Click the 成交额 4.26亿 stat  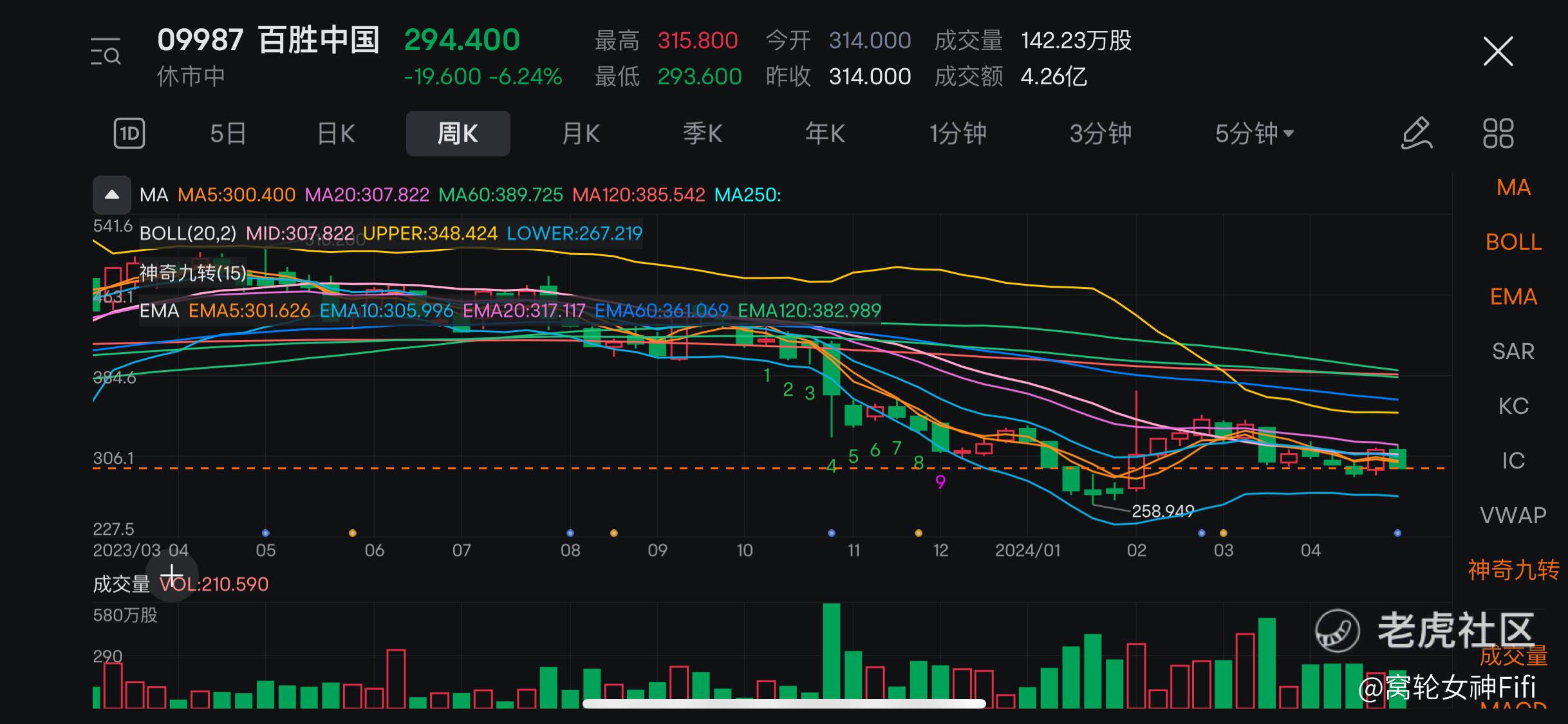click(1011, 77)
